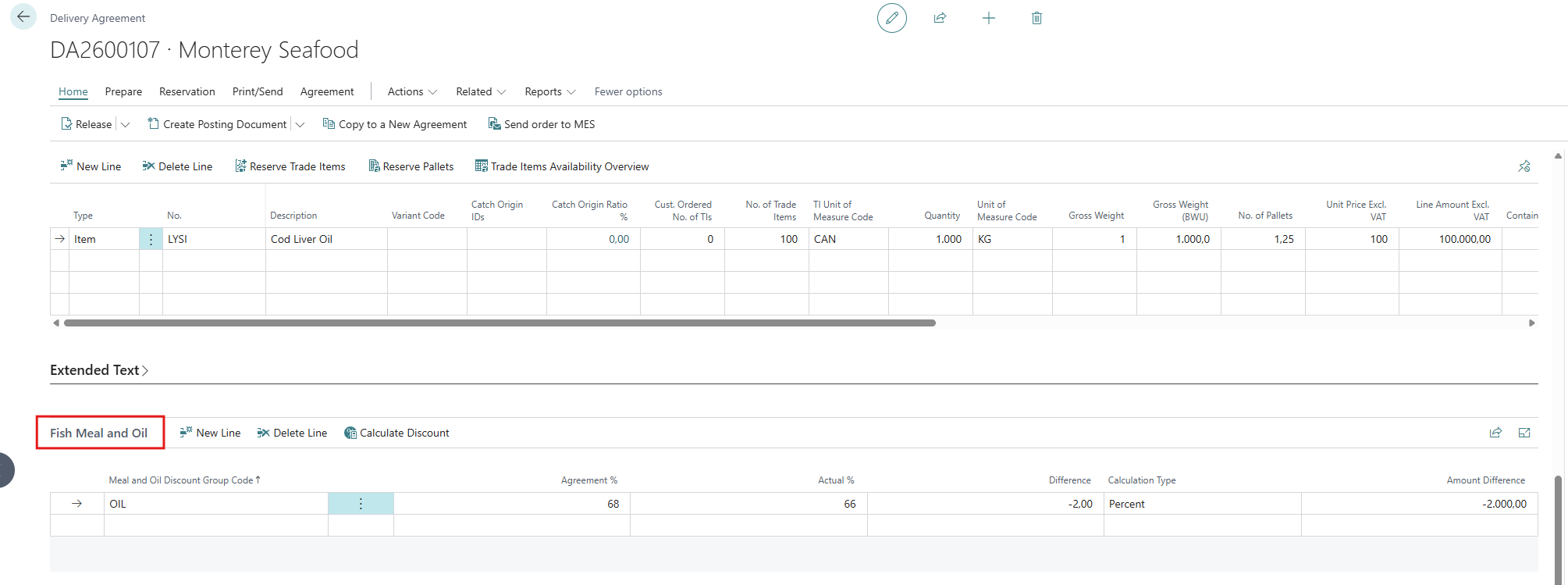Select the Home tab
The image size is (1568, 585).
click(x=73, y=91)
